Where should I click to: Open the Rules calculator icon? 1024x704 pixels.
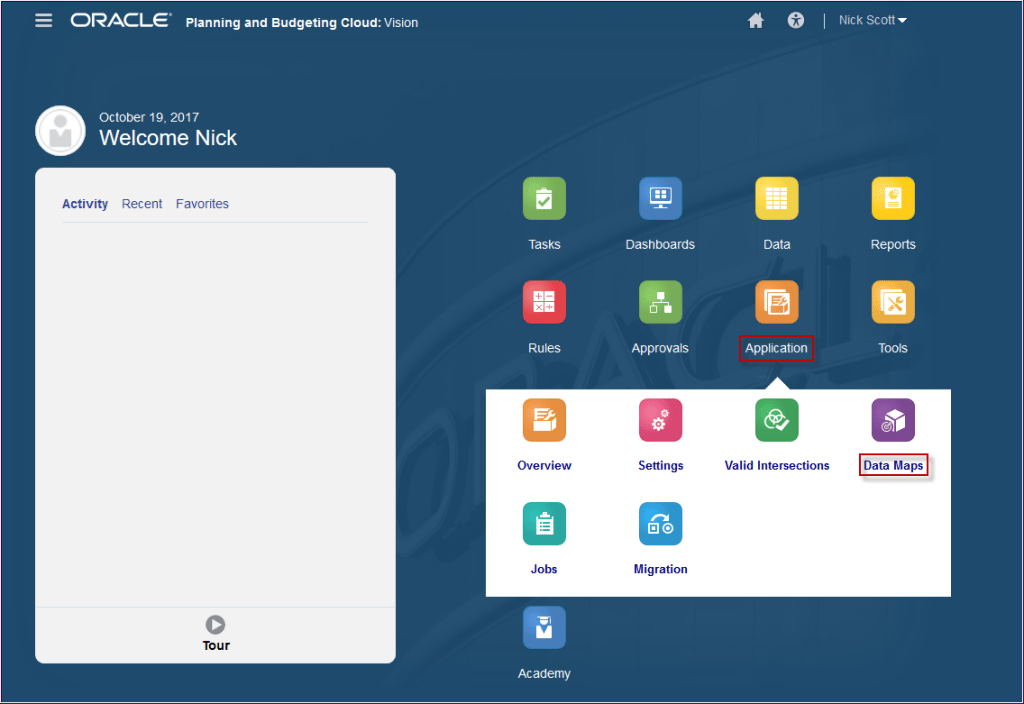[x=544, y=302]
